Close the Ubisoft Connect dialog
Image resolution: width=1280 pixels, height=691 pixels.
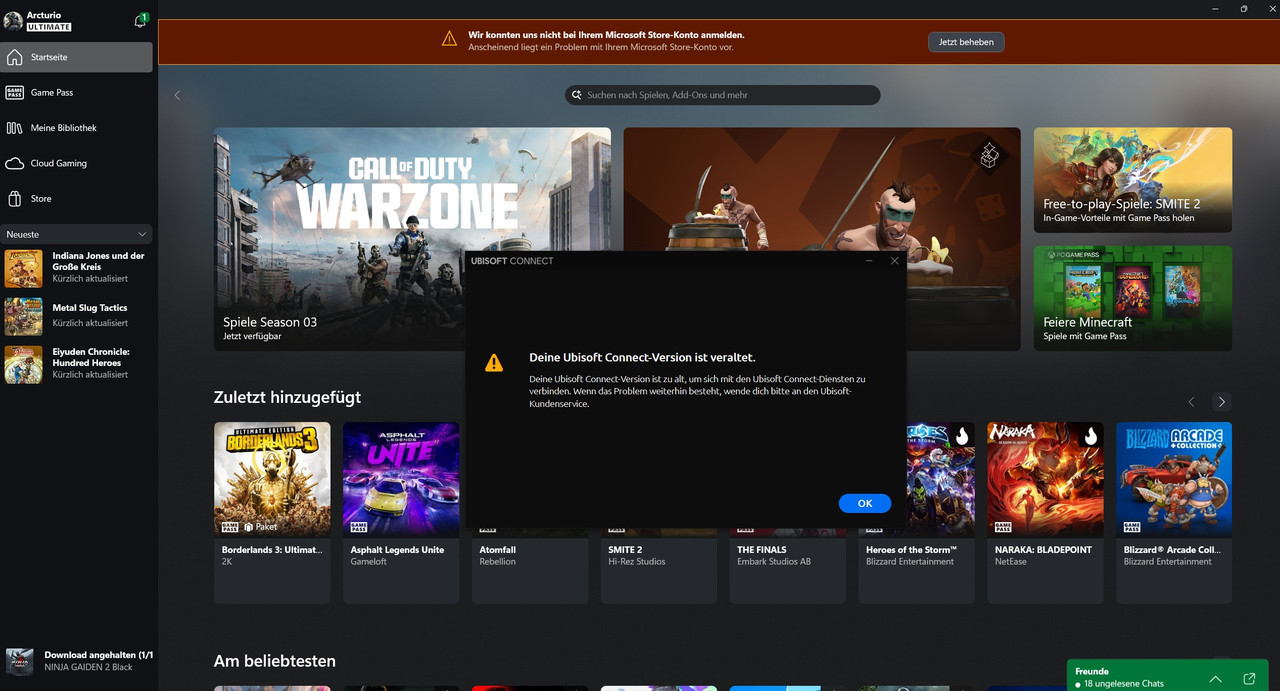click(x=894, y=261)
